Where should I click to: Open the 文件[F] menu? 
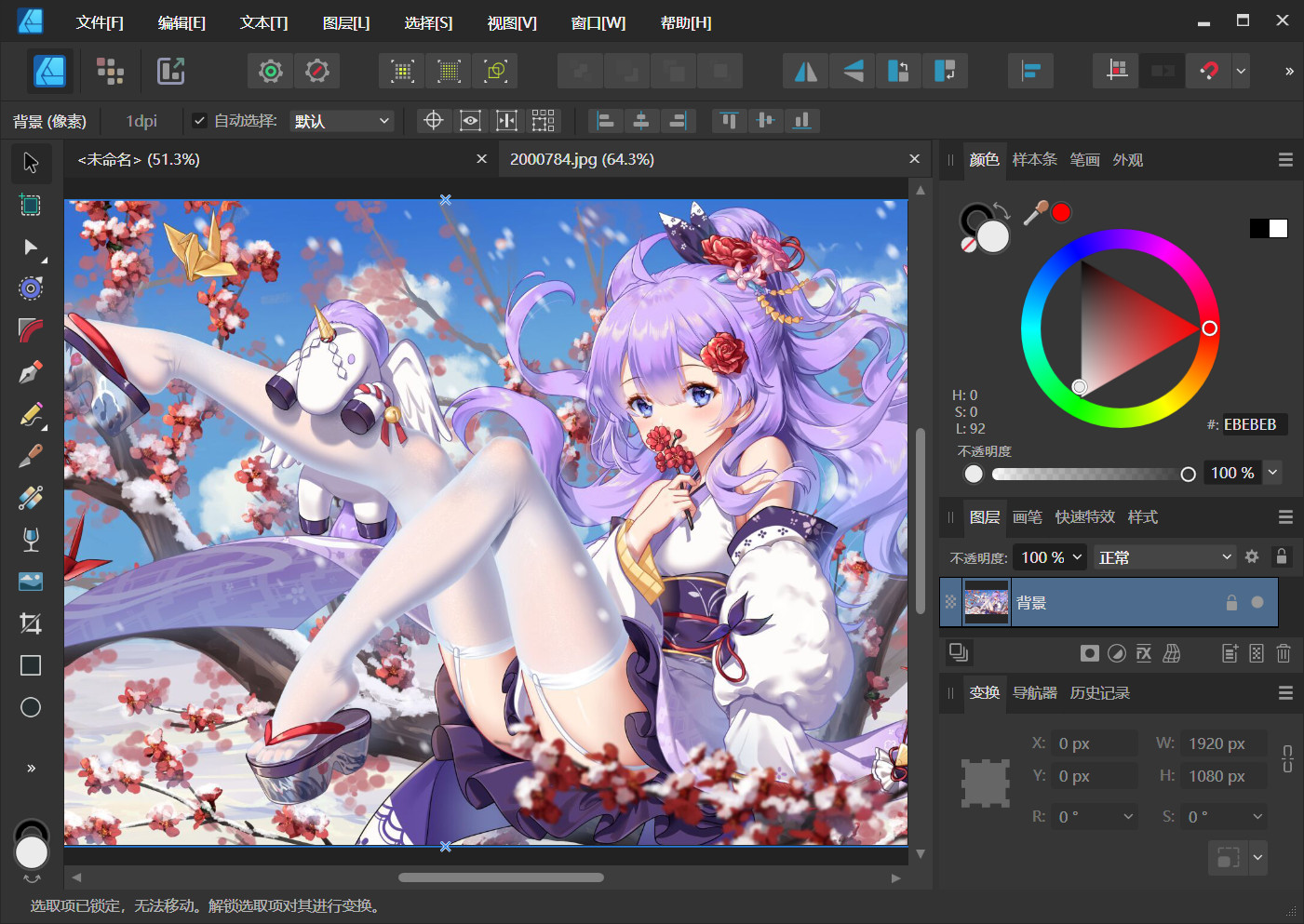(100, 22)
